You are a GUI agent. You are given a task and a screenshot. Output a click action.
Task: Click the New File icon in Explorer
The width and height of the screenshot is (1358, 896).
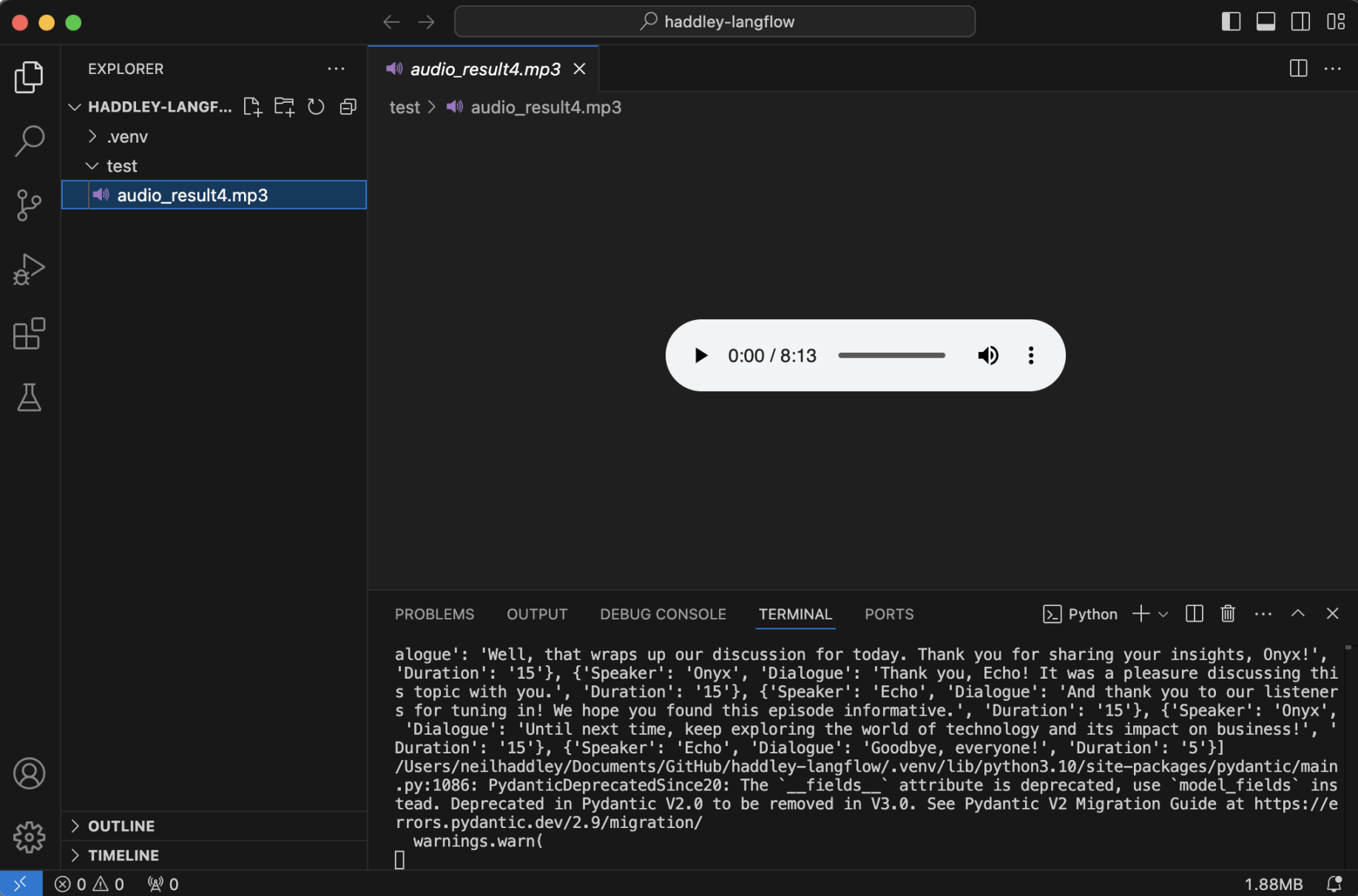click(253, 107)
